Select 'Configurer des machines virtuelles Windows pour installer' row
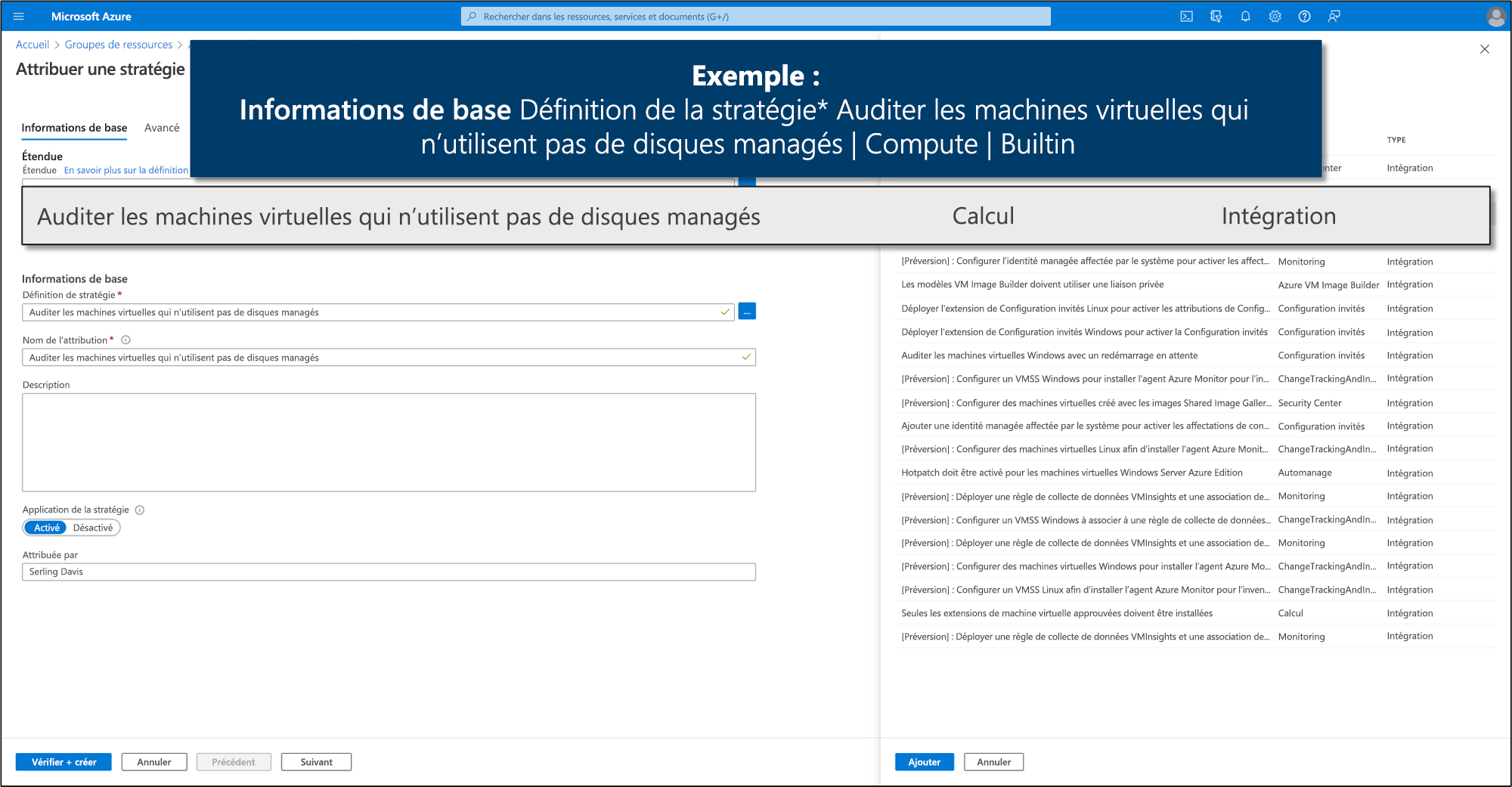Screen dimensions: 1512x787 1194,566
